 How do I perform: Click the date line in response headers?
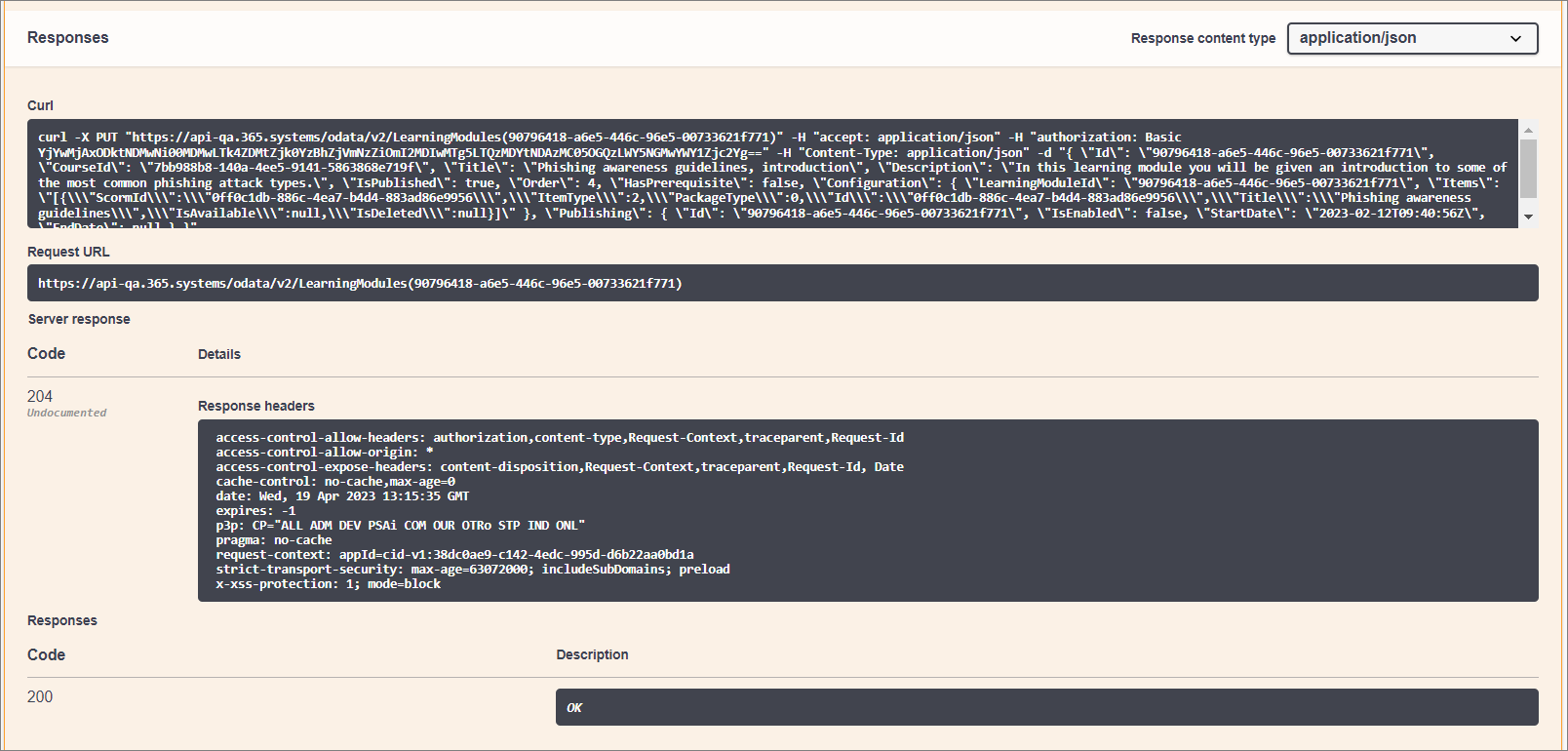pyautogui.click(x=342, y=496)
